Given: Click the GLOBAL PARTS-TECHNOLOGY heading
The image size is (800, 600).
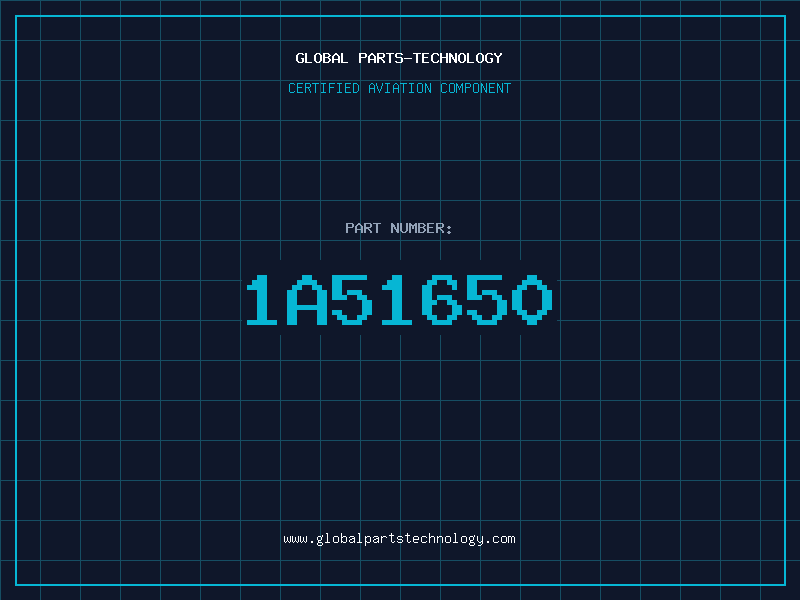Looking at the screenshot, I should click(x=399, y=58).
